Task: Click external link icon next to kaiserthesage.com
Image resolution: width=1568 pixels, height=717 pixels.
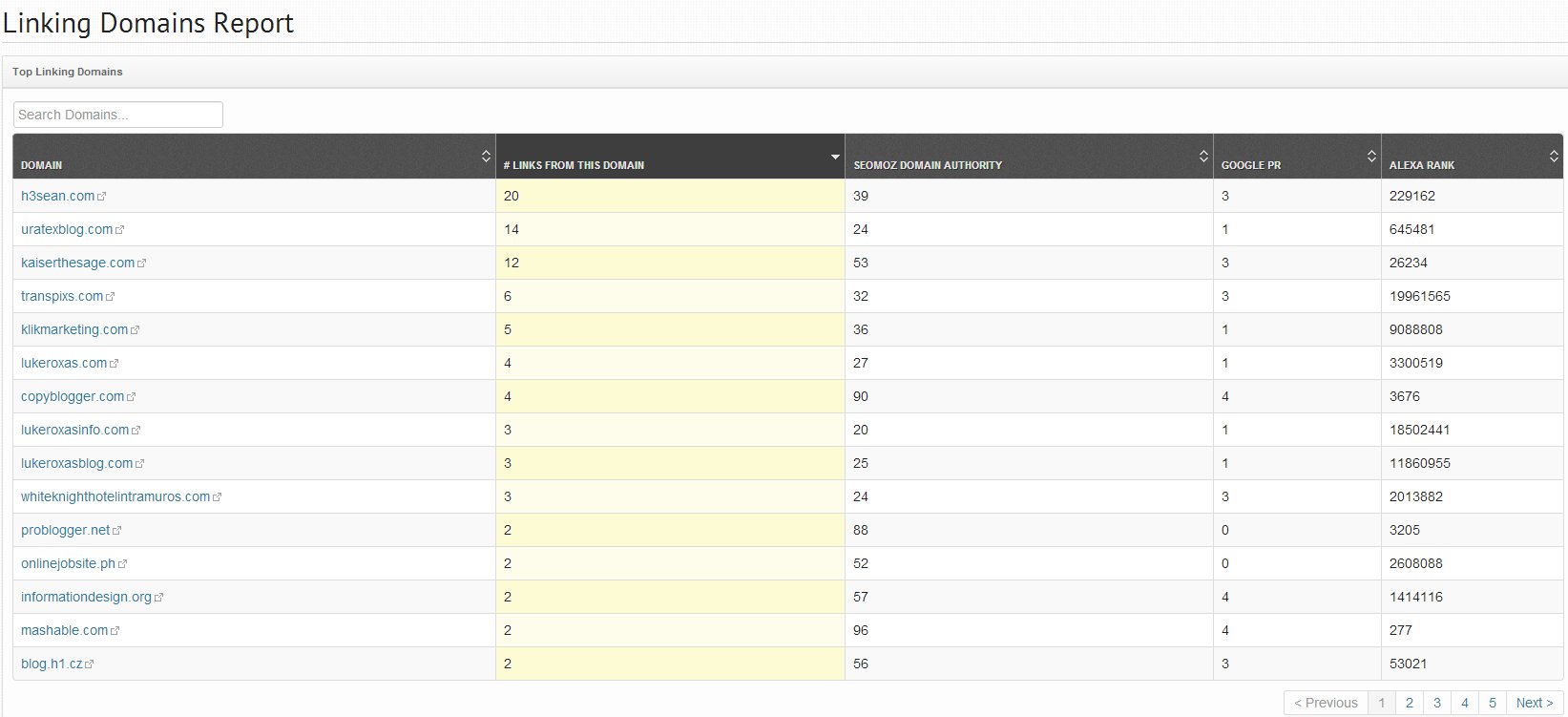Action: [x=142, y=264]
